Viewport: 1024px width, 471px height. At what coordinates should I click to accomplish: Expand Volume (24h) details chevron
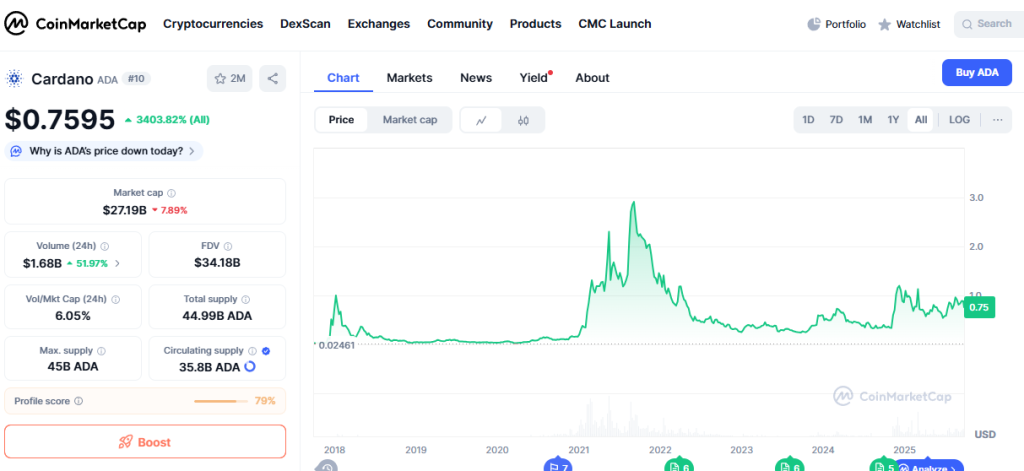[x=118, y=264]
